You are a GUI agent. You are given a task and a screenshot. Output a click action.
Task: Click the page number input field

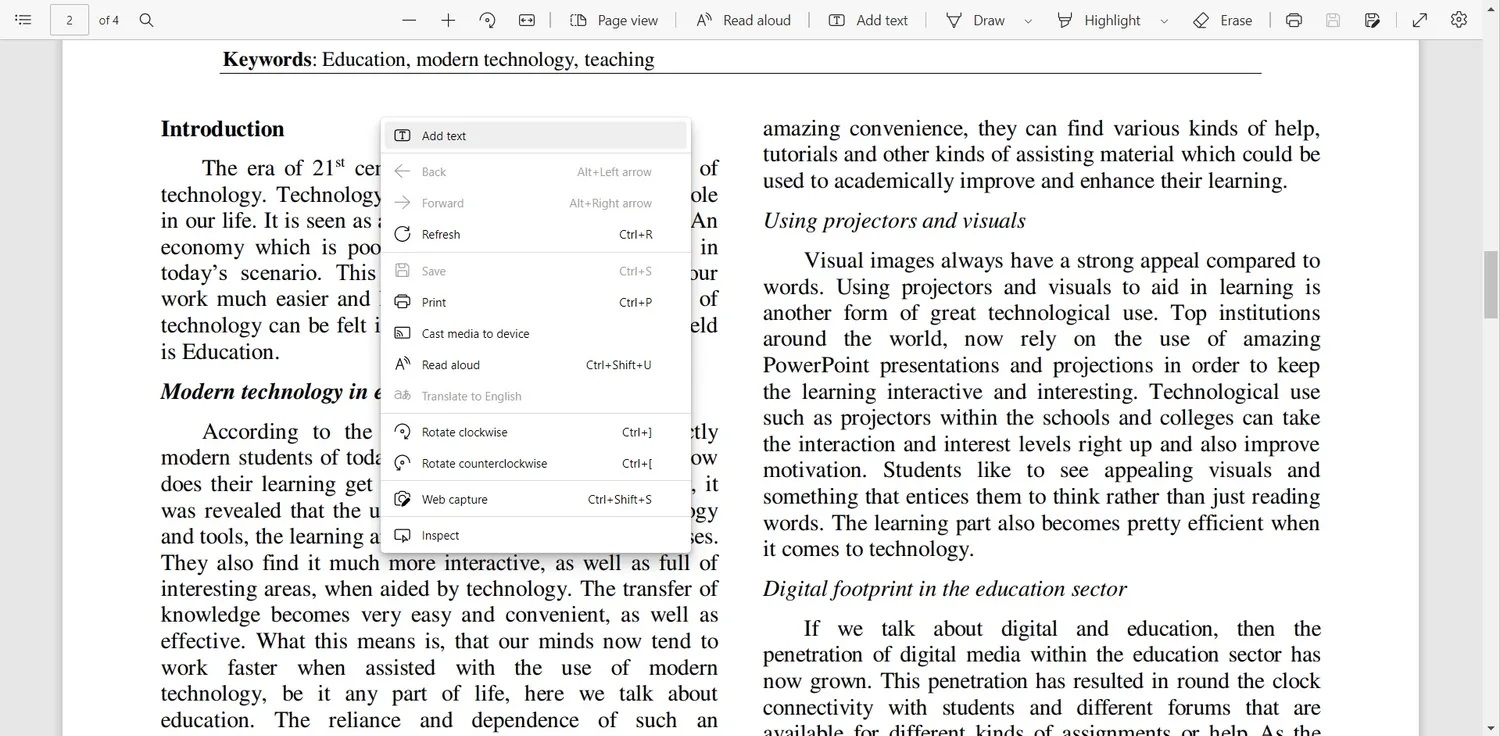pyautogui.click(x=69, y=20)
